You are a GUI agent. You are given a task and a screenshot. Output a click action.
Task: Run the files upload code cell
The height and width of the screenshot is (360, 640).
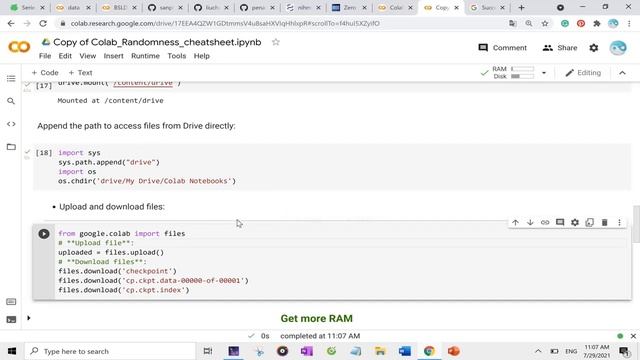tap(44, 234)
